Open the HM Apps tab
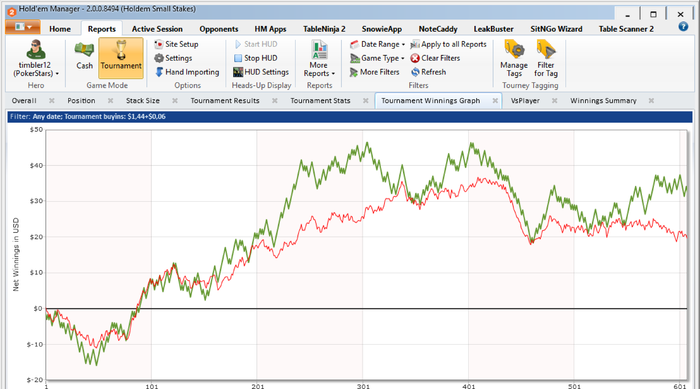Viewport: 700px width, 389px height. click(271, 29)
